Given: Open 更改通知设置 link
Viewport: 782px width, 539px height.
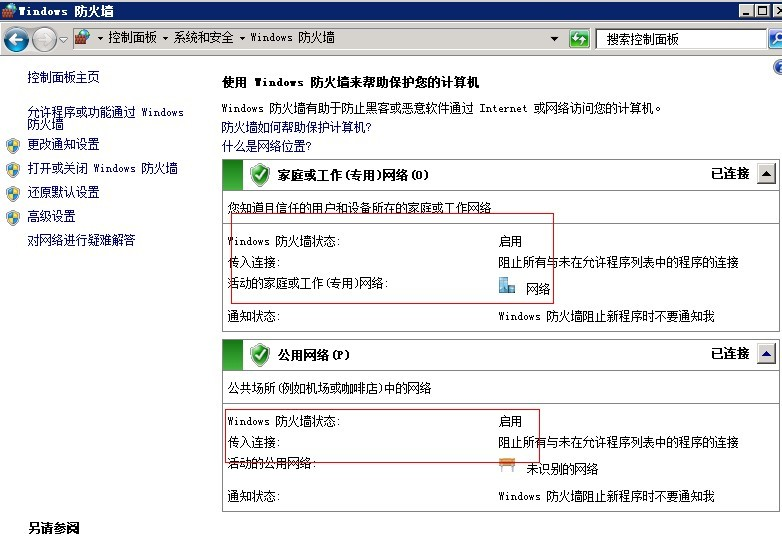Looking at the screenshot, I should [63, 145].
